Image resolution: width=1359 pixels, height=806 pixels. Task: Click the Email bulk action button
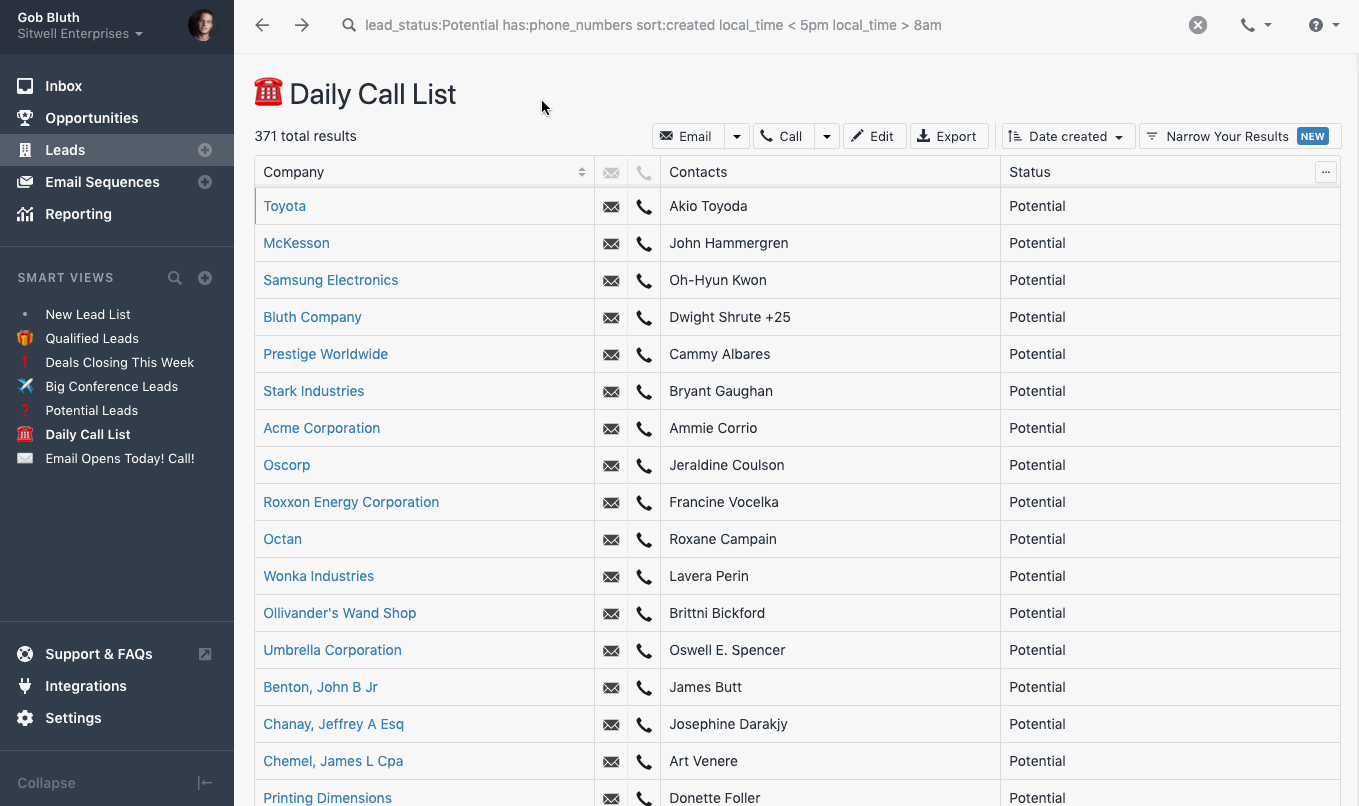click(687, 136)
